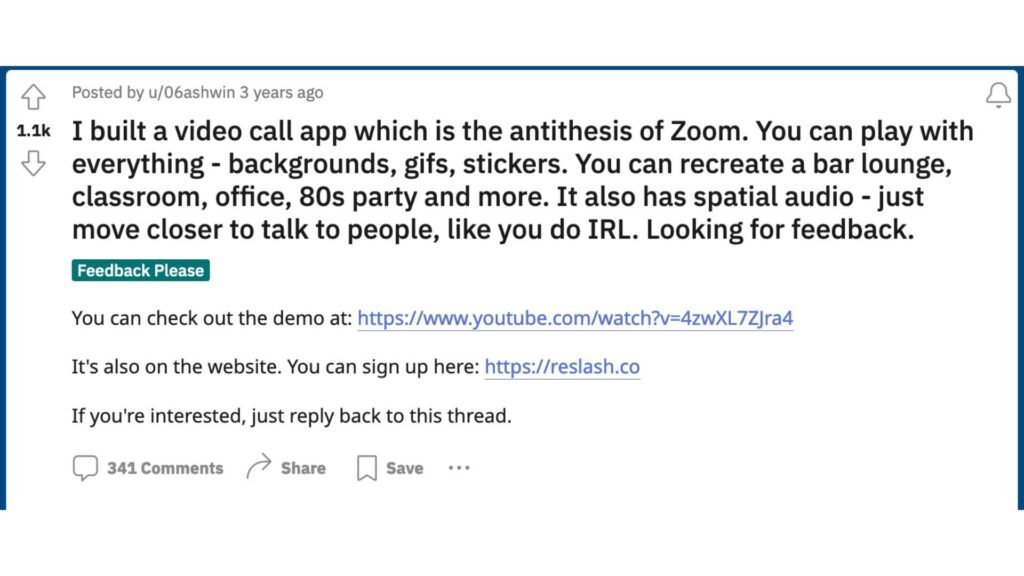Image resolution: width=1024 pixels, height=576 pixels.
Task: Open the three-dot more options menu
Action: click(459, 468)
